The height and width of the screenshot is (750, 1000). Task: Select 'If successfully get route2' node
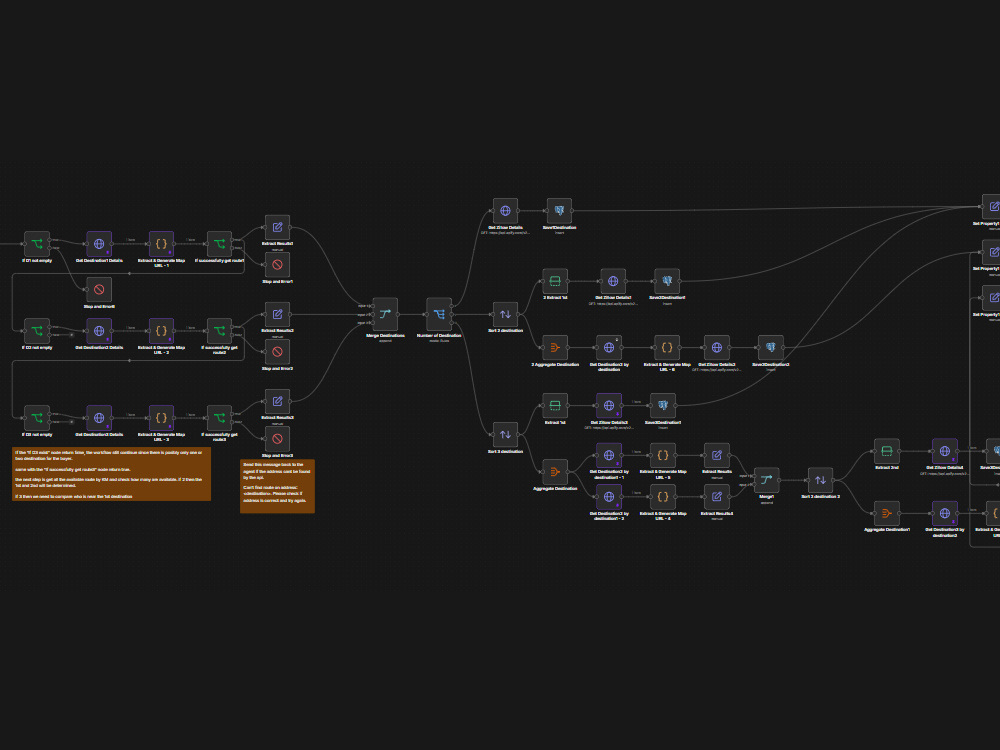(219, 331)
